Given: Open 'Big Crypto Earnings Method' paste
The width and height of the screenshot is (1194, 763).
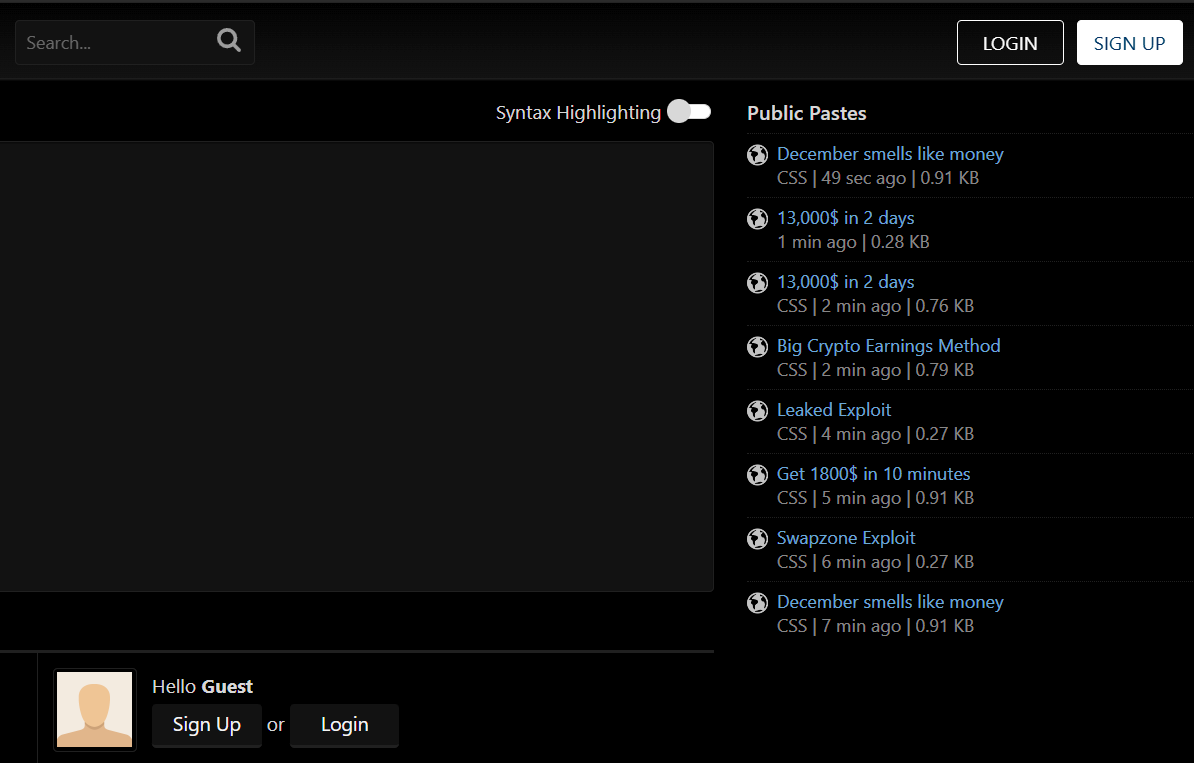Looking at the screenshot, I should tap(888, 346).
